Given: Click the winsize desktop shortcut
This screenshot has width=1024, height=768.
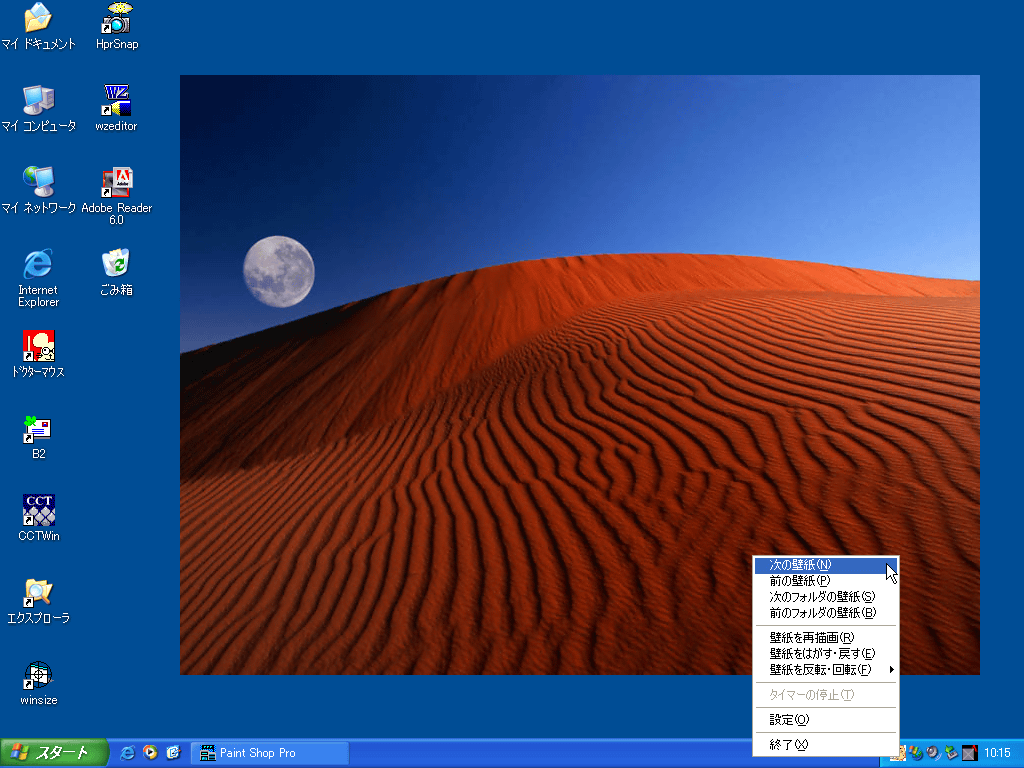Looking at the screenshot, I should [x=39, y=683].
